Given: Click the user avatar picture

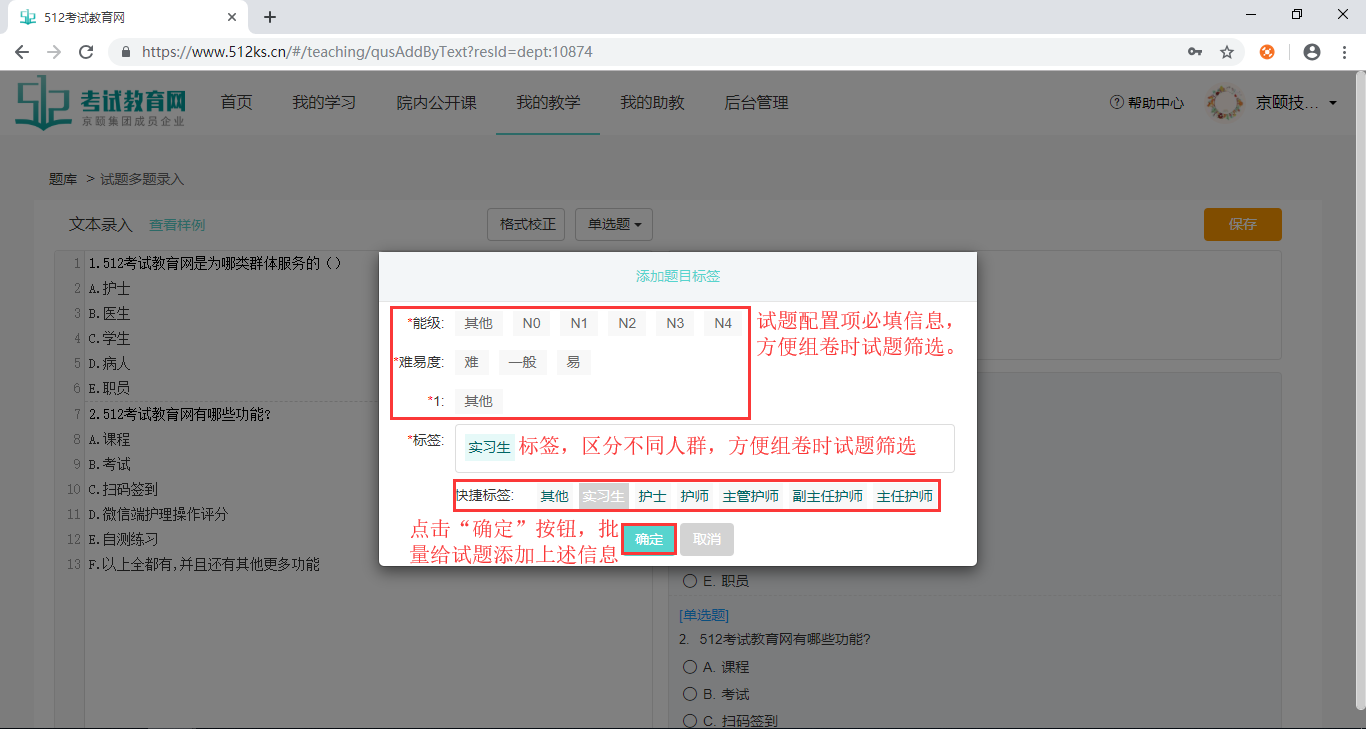Looking at the screenshot, I should pos(1225,102).
